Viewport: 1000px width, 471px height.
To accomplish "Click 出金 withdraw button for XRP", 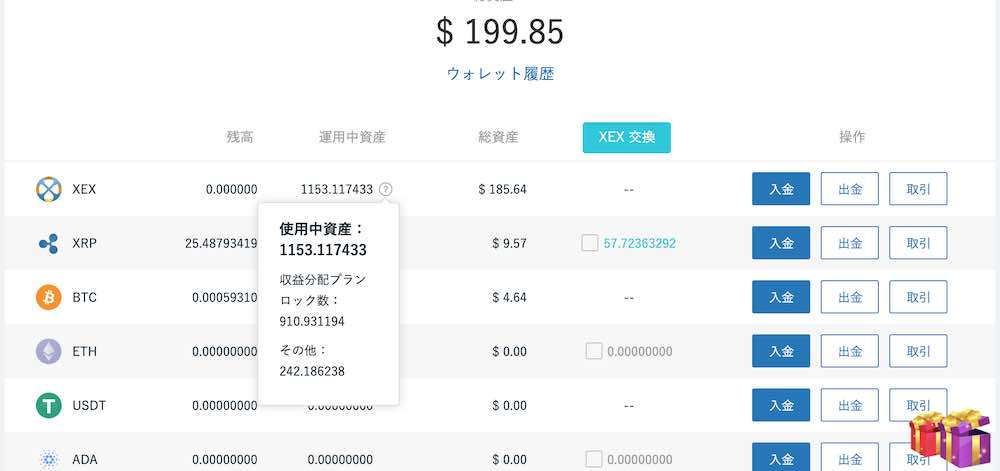I will tap(849, 243).
